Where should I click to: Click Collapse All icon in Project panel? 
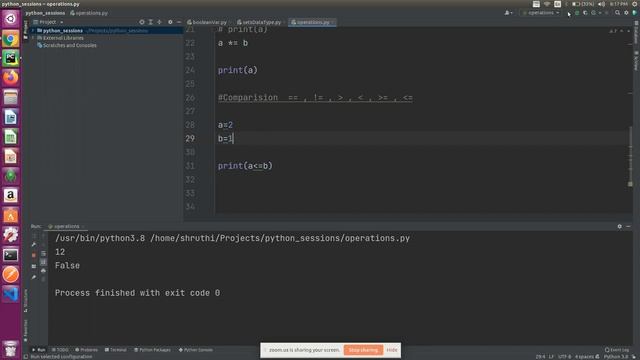(x=160, y=22)
